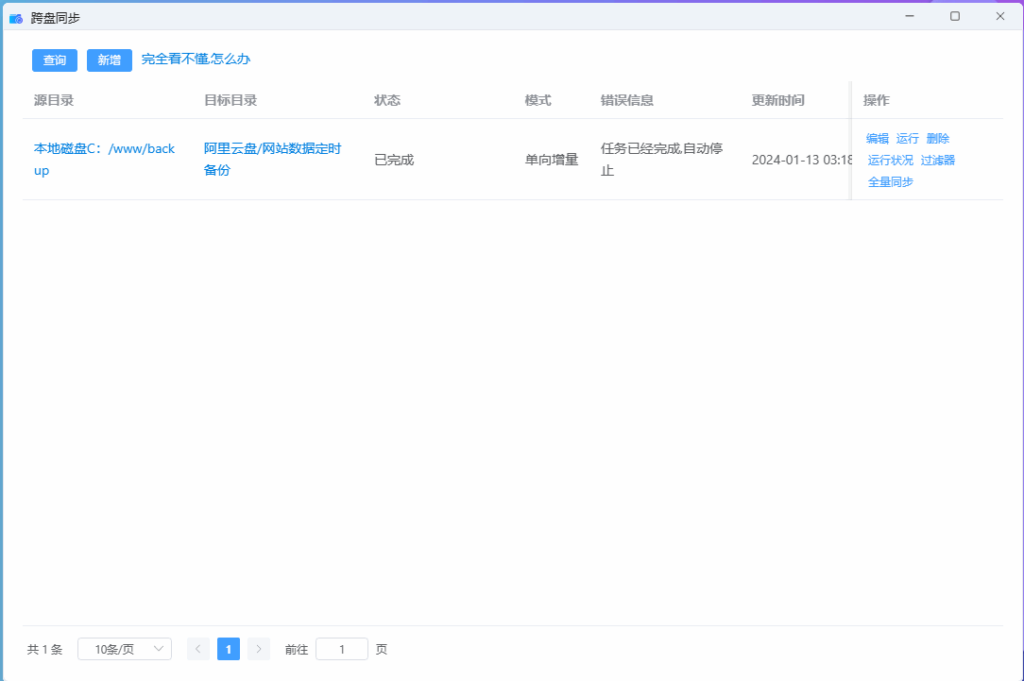
Task: Open the 本地磁盘C /www/backup source directory link
Action: point(103,159)
